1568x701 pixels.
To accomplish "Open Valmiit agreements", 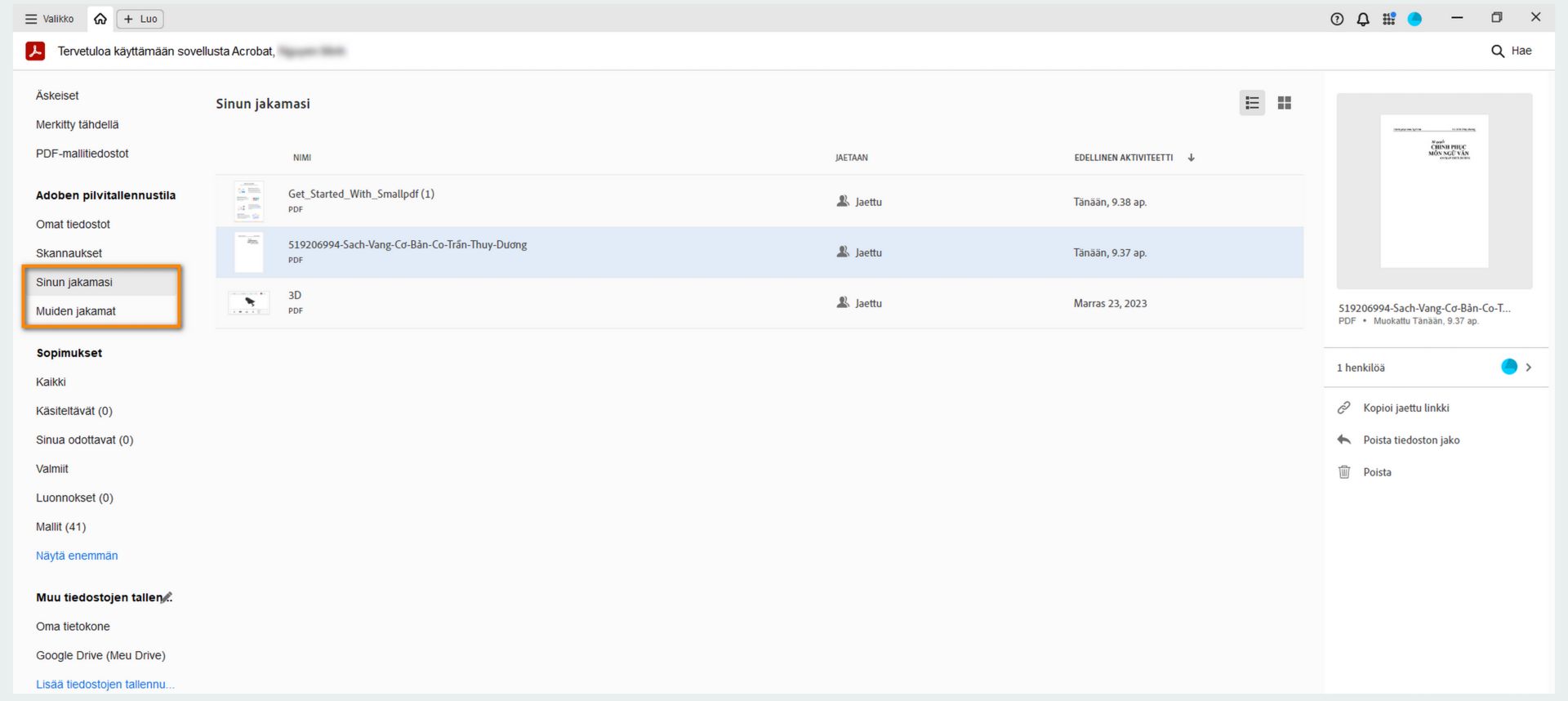I will (52, 469).
